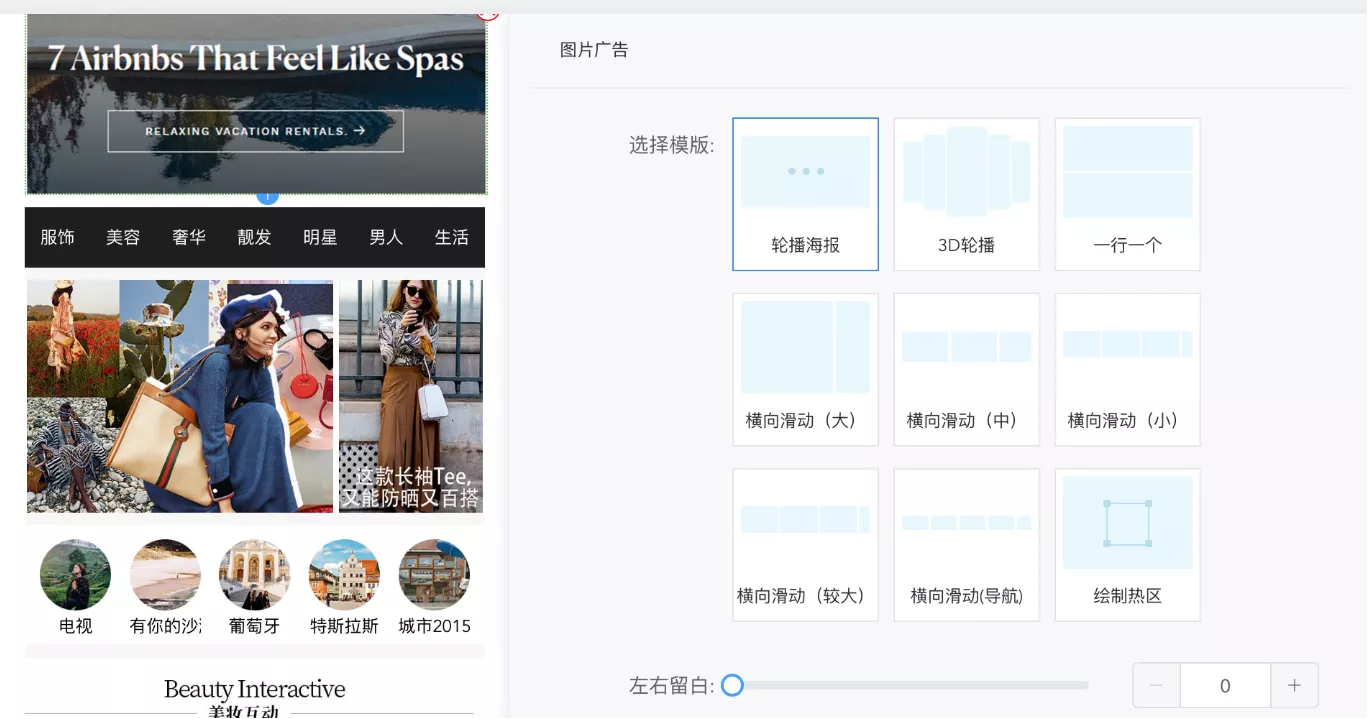Image resolution: width=1368 pixels, height=719 pixels.
Task: Open the 电视 circular thumbnail
Action: pyautogui.click(x=75, y=575)
